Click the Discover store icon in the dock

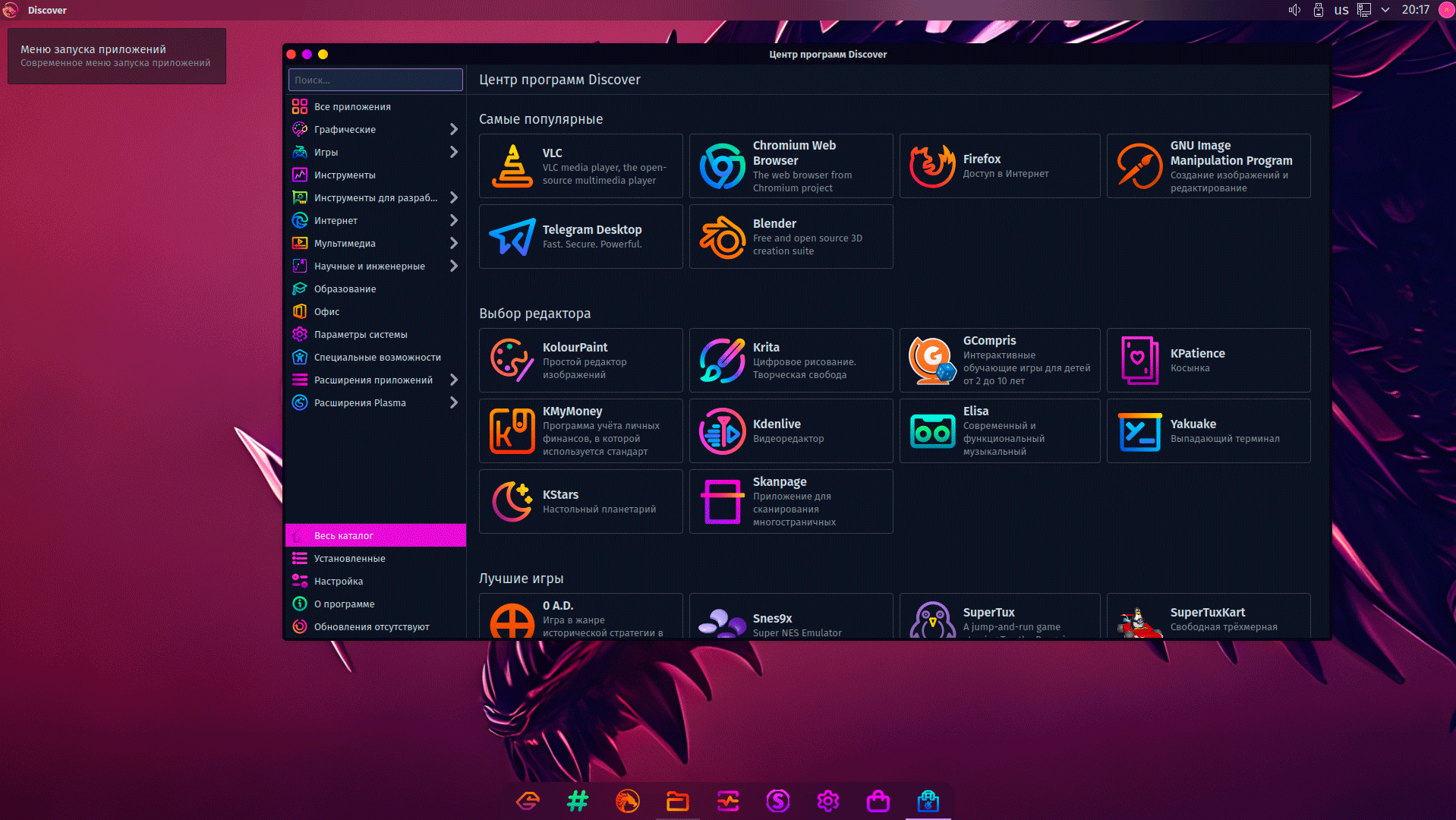(928, 800)
